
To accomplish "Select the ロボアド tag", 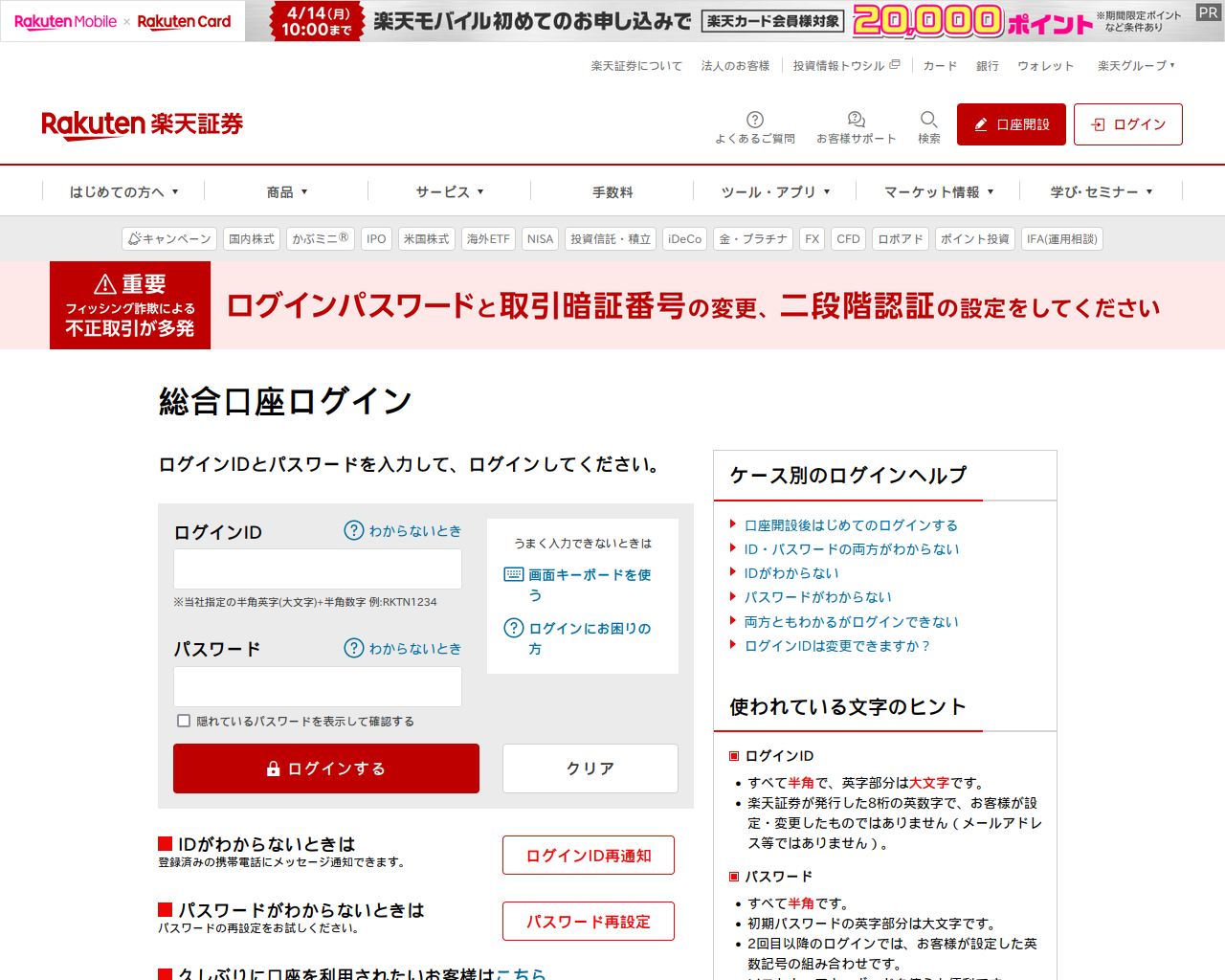I will (901, 238).
